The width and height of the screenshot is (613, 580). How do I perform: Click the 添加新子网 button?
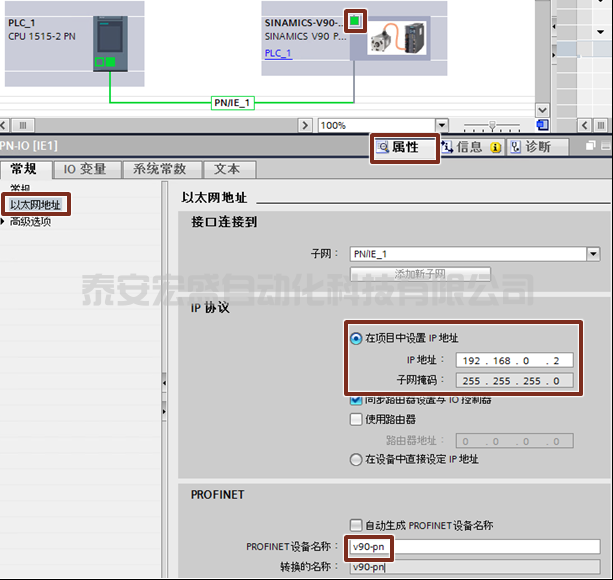[x=420, y=274]
